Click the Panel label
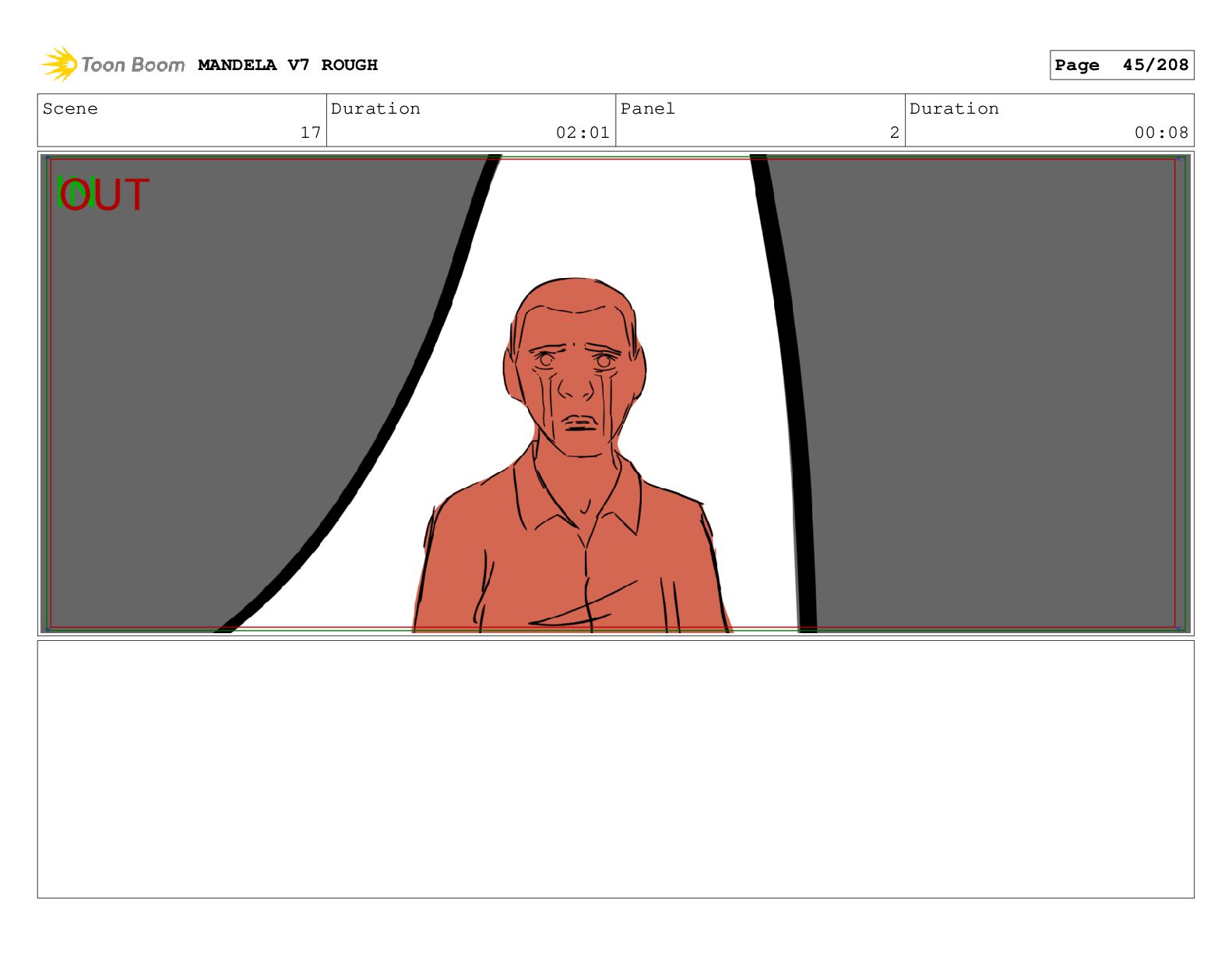1232x954 pixels. (x=647, y=109)
